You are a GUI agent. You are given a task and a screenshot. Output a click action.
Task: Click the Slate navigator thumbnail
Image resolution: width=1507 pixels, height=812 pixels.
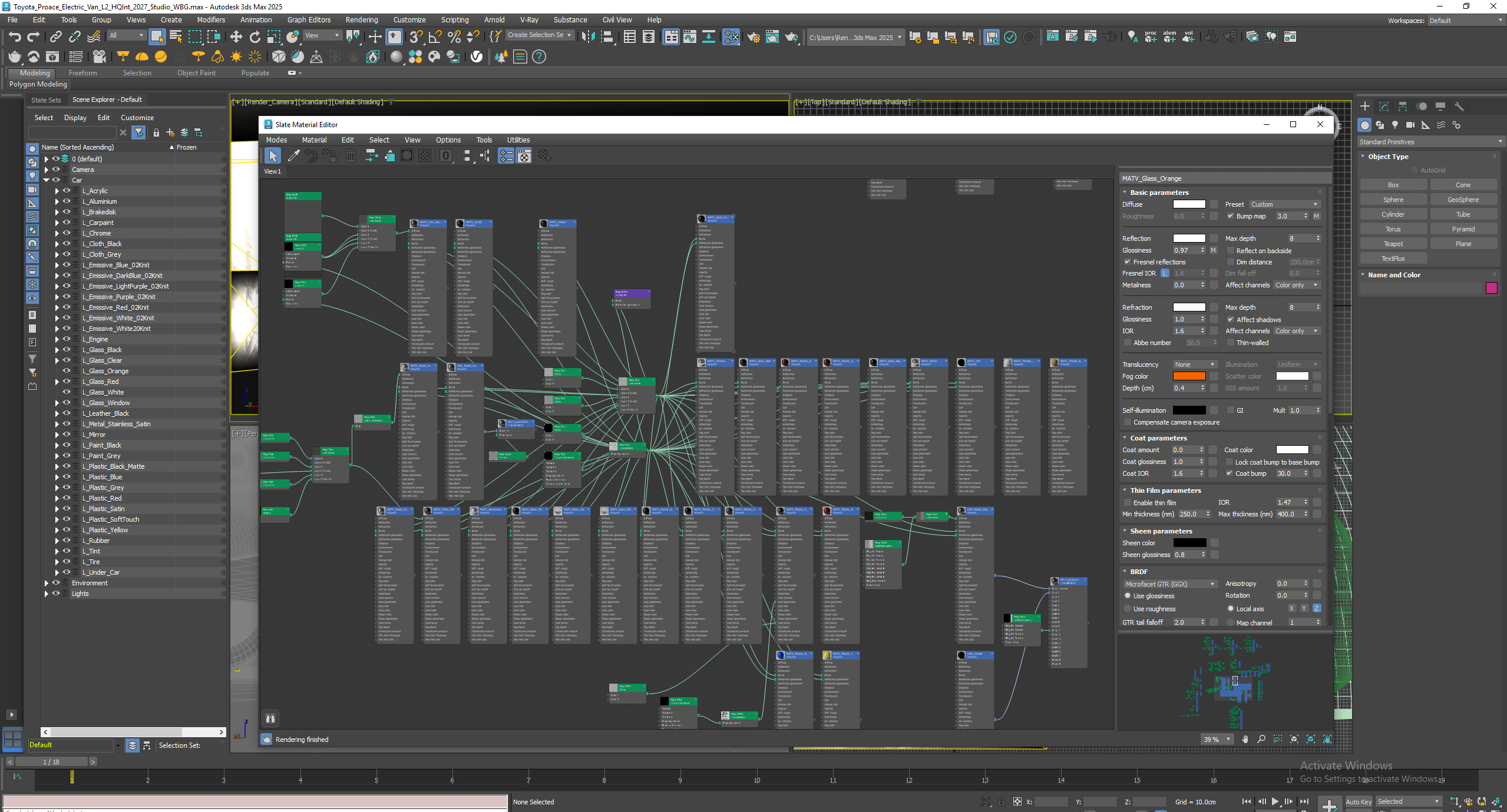click(x=1225, y=681)
